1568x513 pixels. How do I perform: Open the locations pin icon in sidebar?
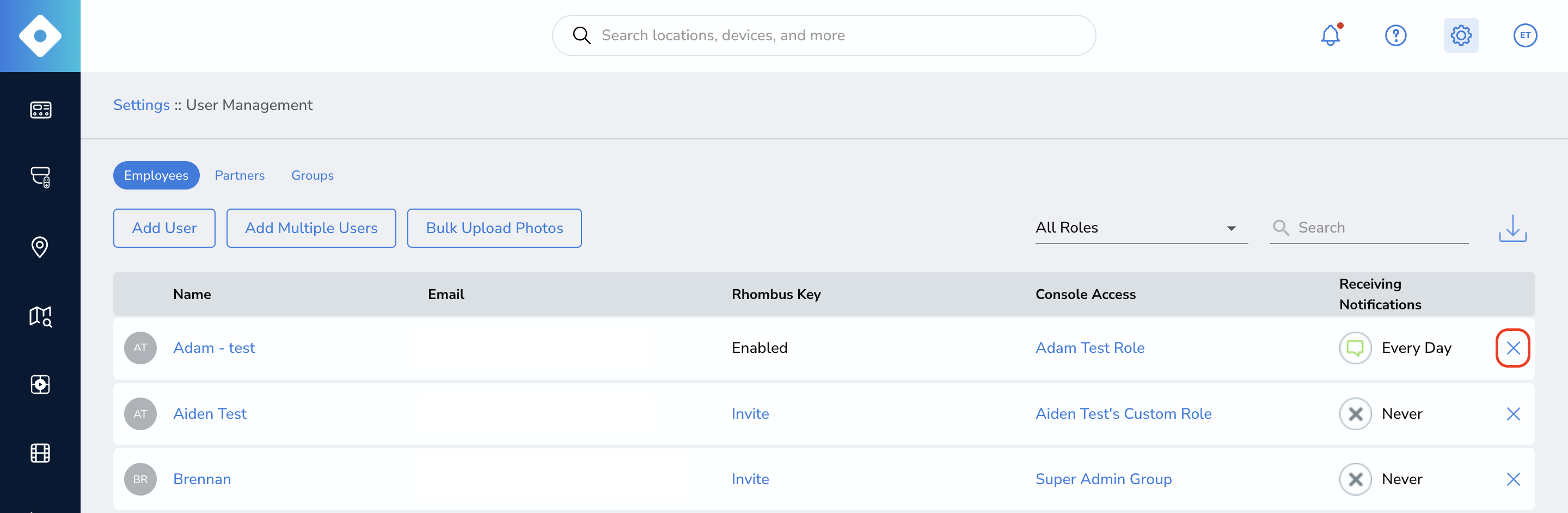click(x=40, y=247)
